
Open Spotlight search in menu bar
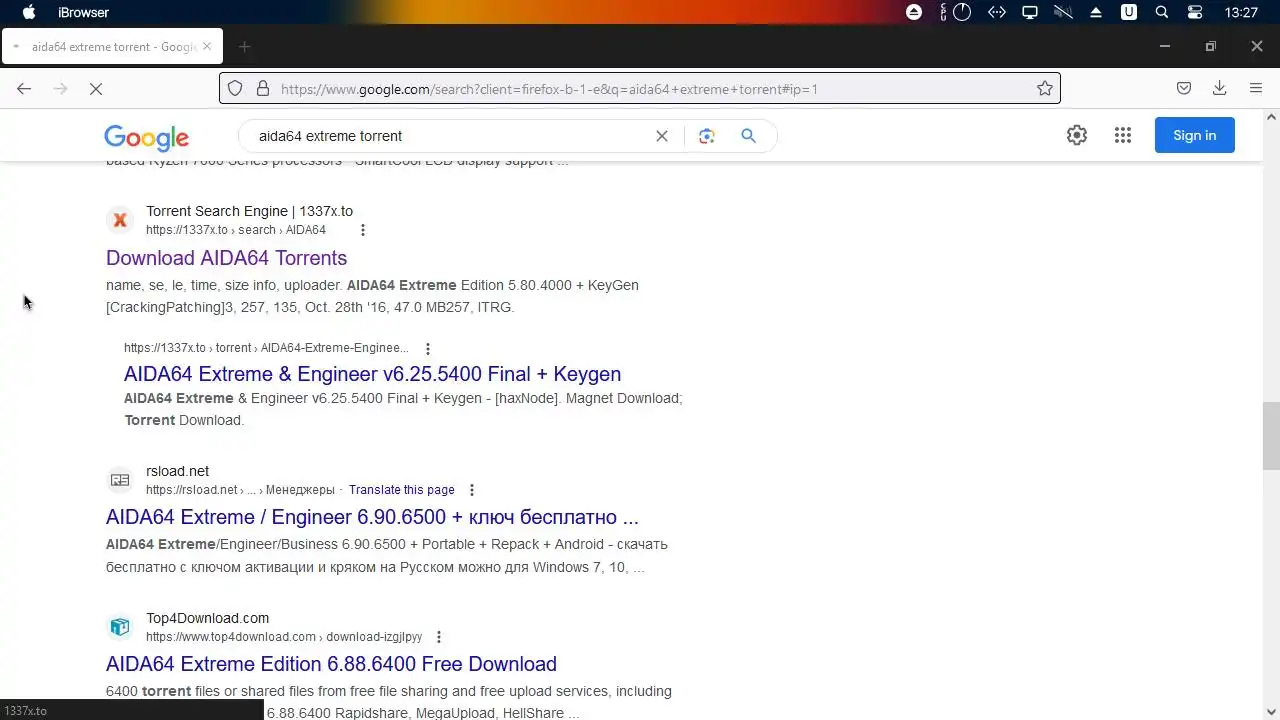point(1161,12)
